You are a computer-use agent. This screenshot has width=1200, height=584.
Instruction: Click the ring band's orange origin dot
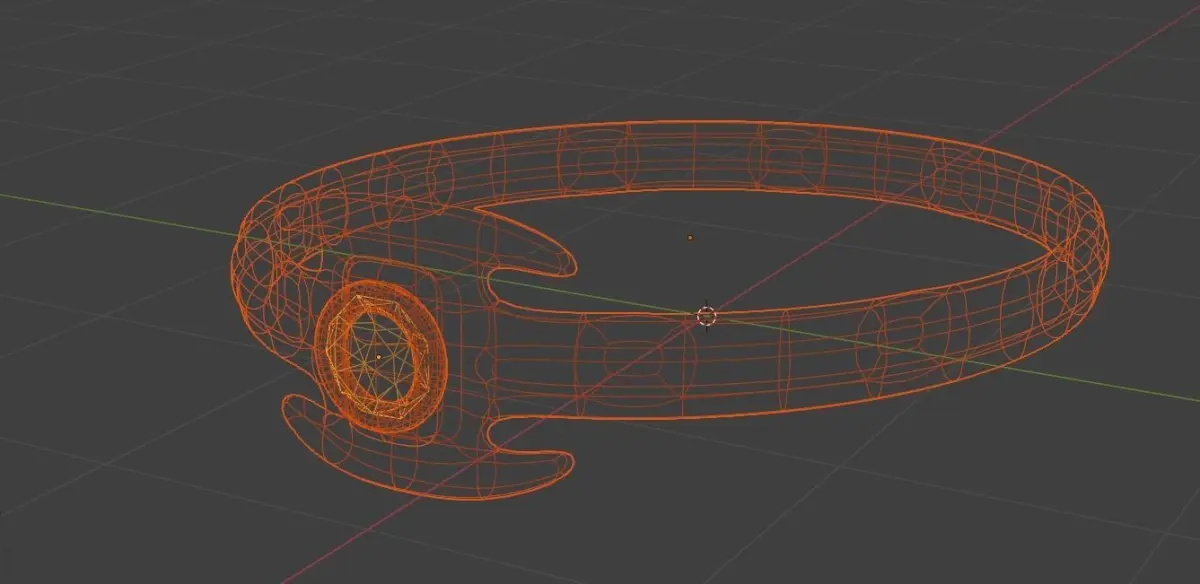690,238
